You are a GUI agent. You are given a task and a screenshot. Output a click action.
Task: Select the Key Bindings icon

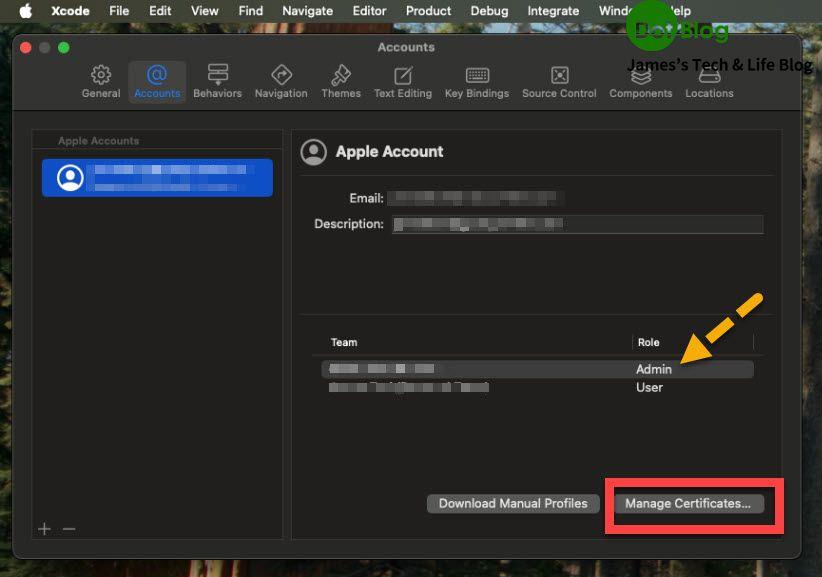(x=477, y=81)
